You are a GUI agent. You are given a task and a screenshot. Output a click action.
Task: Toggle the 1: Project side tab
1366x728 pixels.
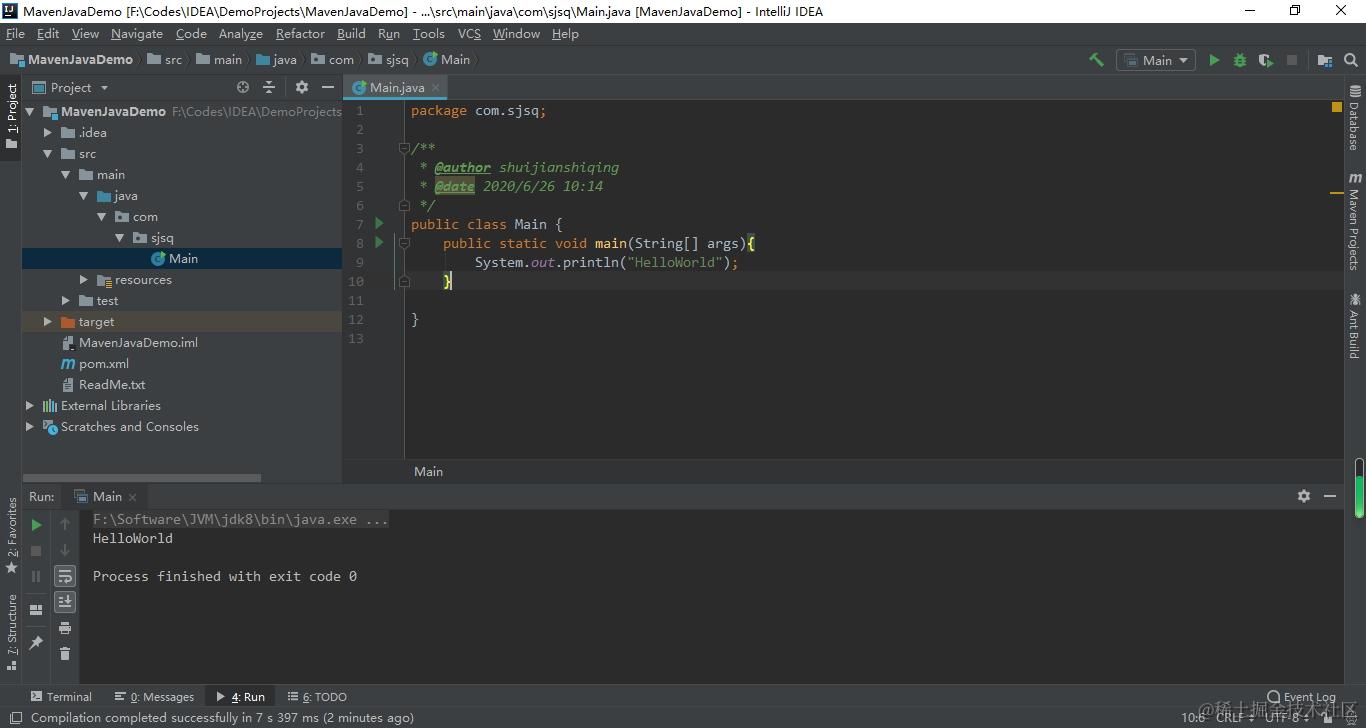click(11, 115)
